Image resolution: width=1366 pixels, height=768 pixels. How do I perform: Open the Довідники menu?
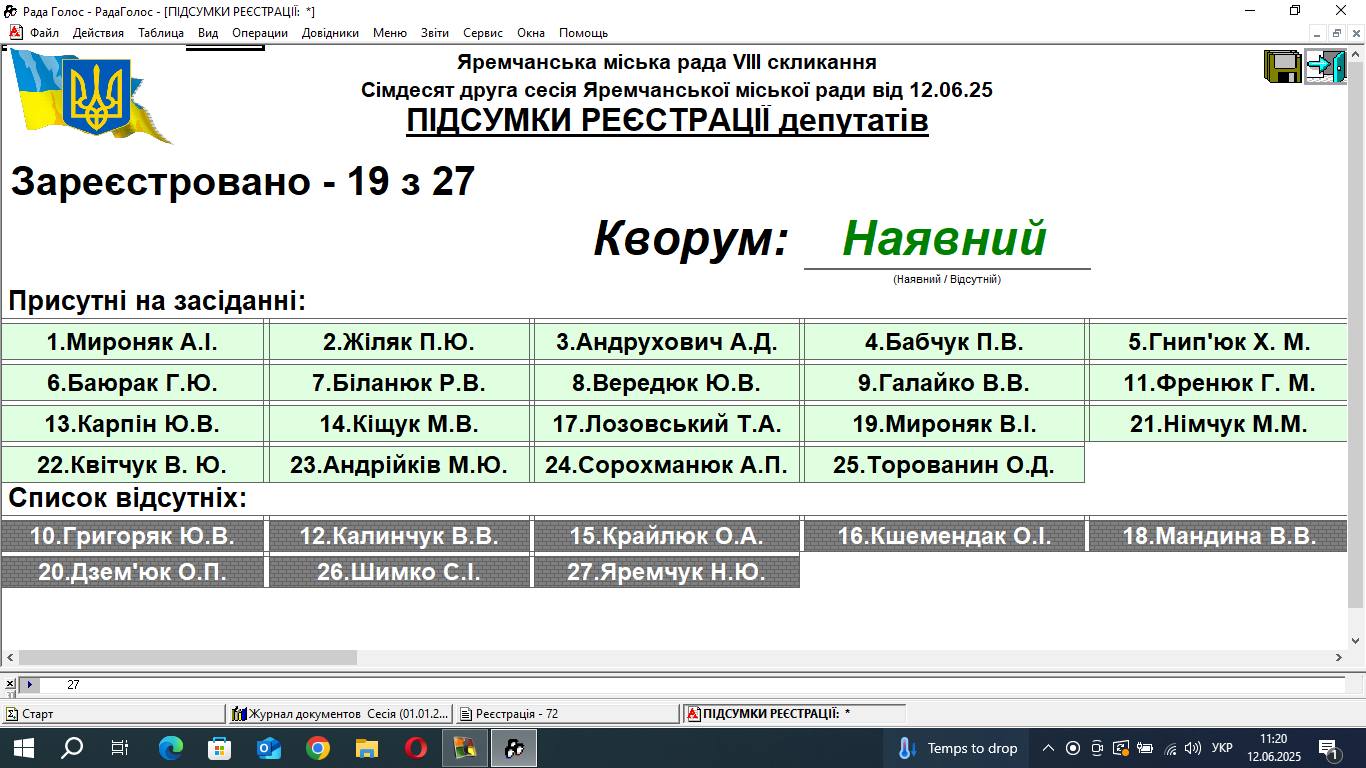point(330,33)
